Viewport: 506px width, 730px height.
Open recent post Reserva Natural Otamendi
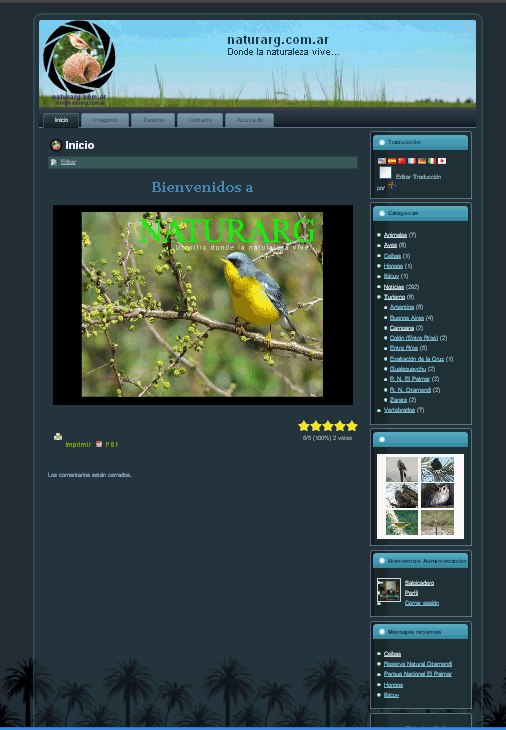point(418,664)
